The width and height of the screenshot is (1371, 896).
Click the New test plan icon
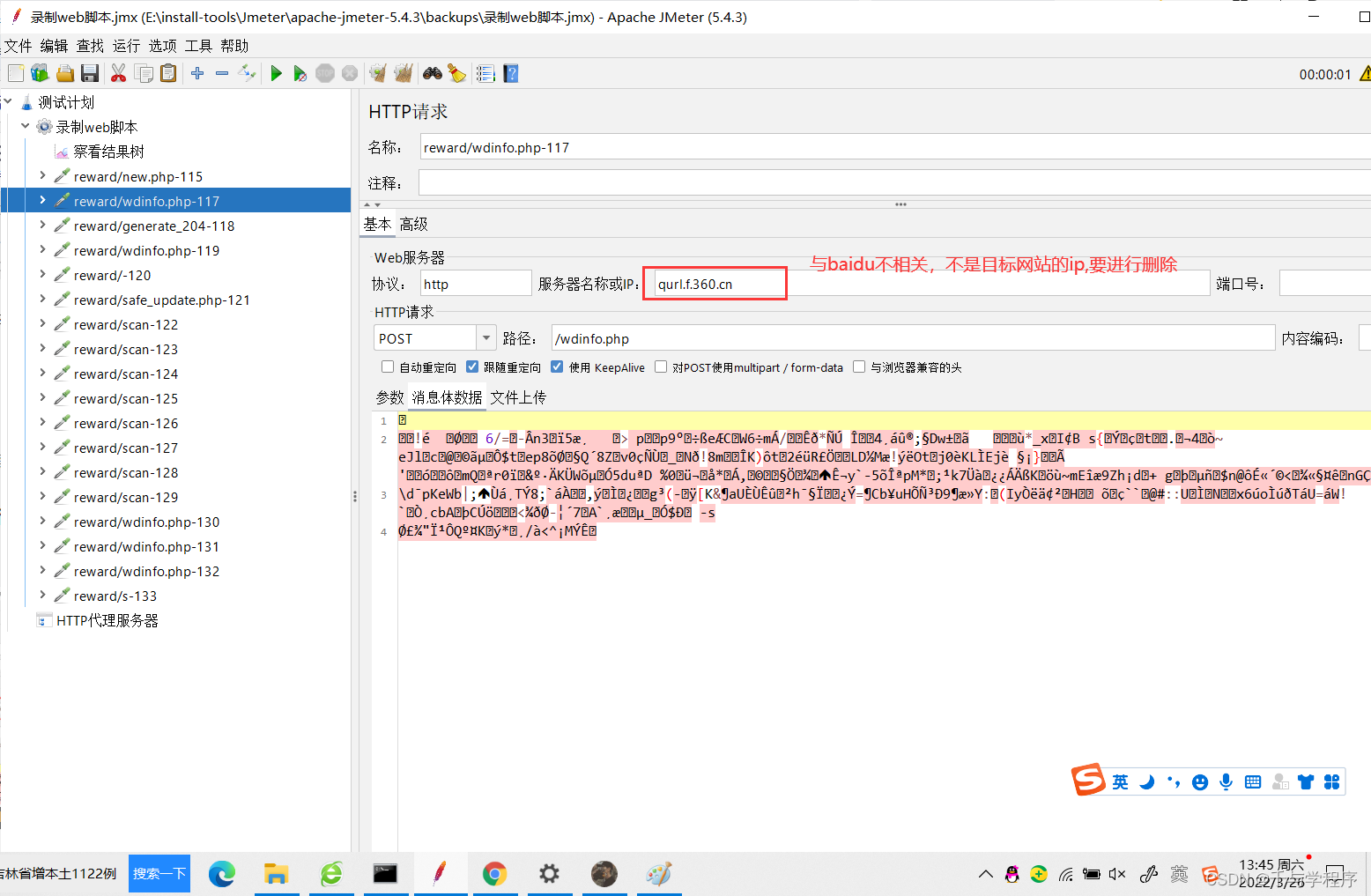click(x=16, y=73)
